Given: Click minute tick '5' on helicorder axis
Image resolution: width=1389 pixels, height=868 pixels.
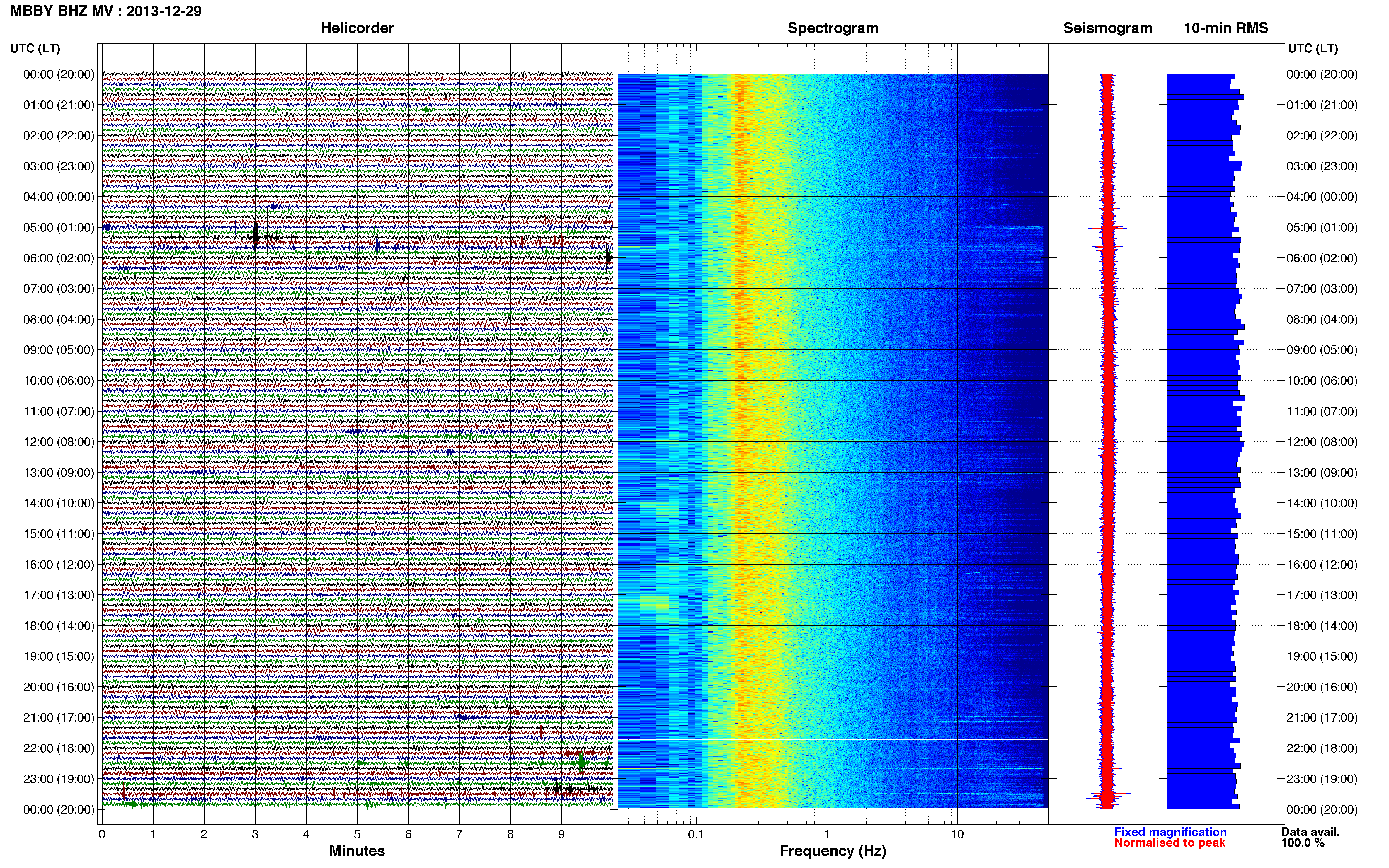Looking at the screenshot, I should [x=357, y=834].
